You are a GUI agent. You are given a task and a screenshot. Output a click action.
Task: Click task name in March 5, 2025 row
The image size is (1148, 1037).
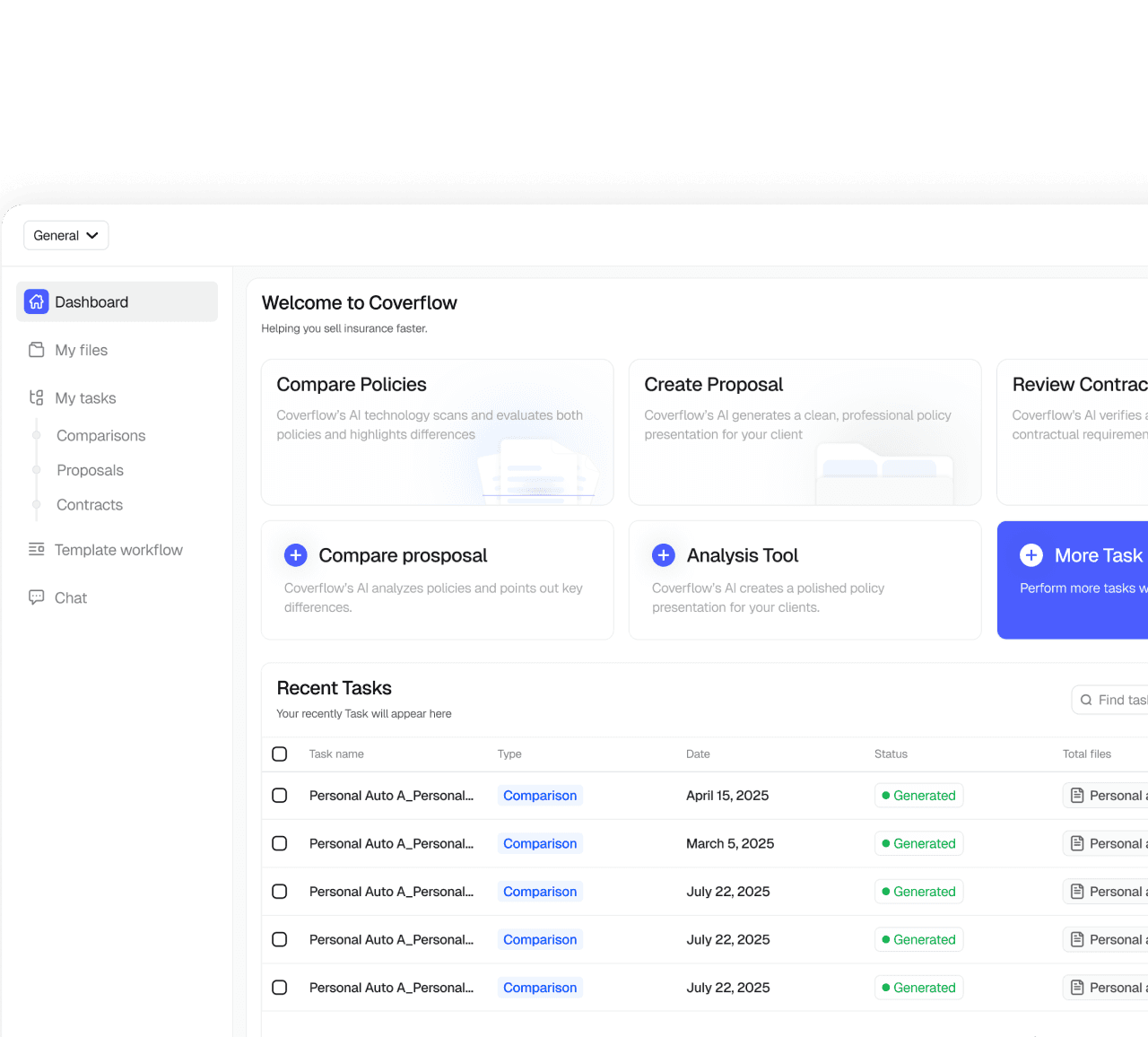tap(391, 843)
